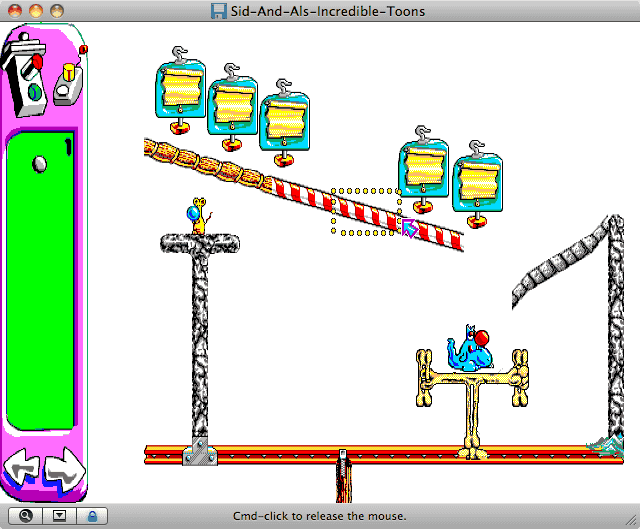
Task: Select the stone ramp at the right
Action: pos(559,263)
